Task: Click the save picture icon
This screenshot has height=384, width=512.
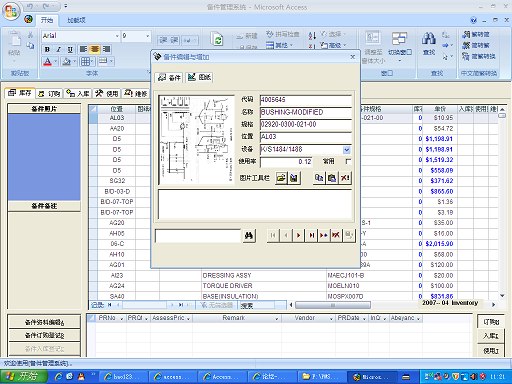Action: coord(294,178)
